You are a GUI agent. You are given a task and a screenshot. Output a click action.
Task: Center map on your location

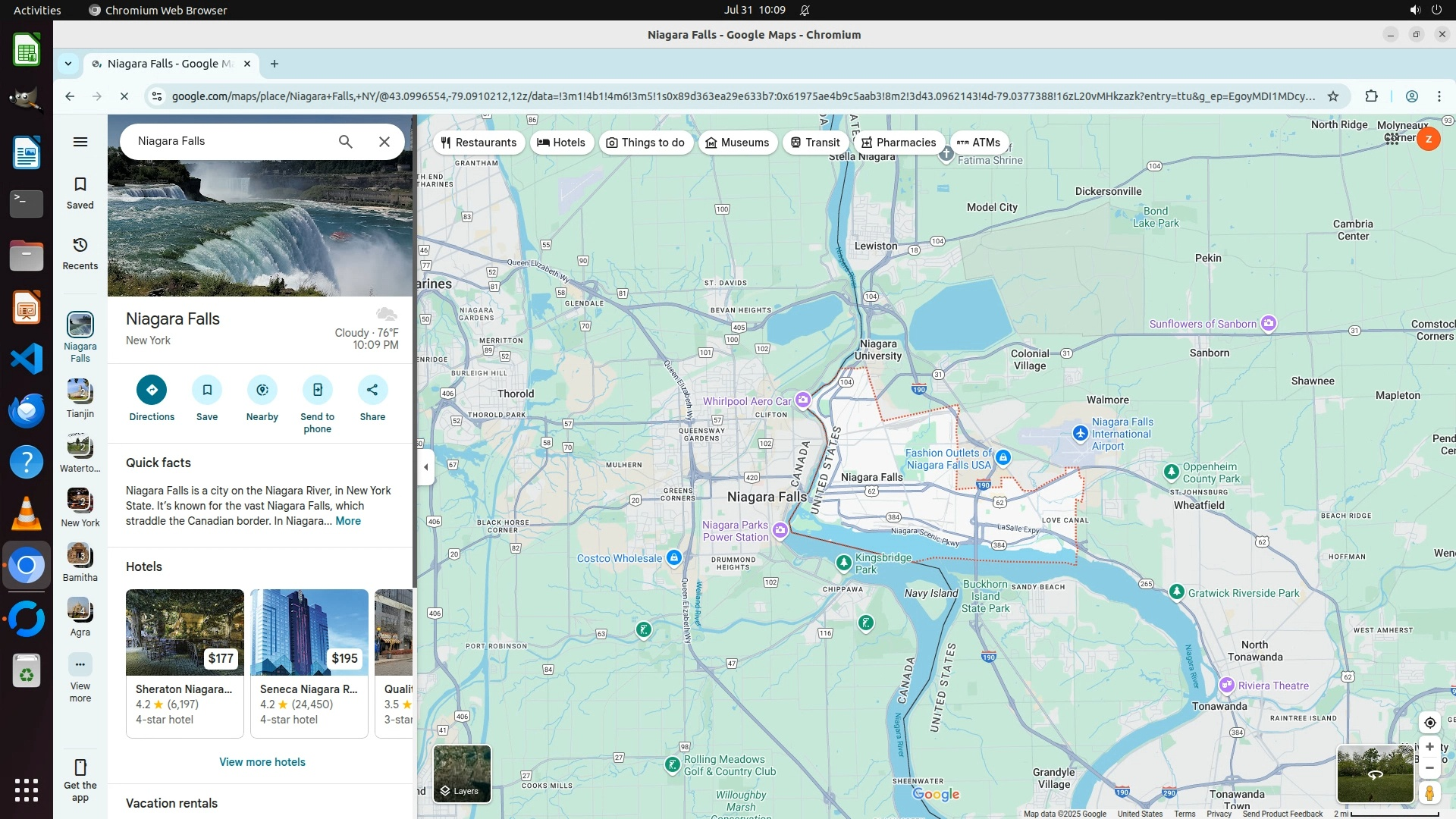click(x=1429, y=723)
